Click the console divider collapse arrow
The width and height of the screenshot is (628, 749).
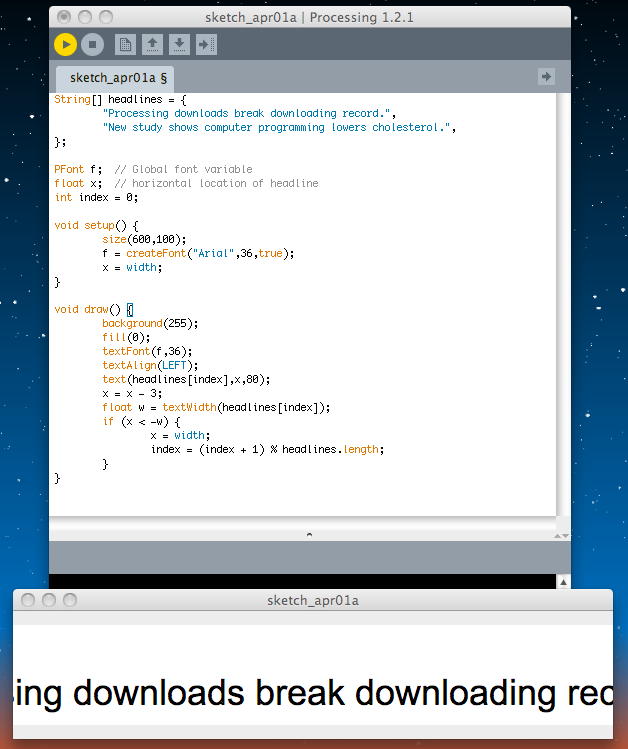(x=309, y=535)
